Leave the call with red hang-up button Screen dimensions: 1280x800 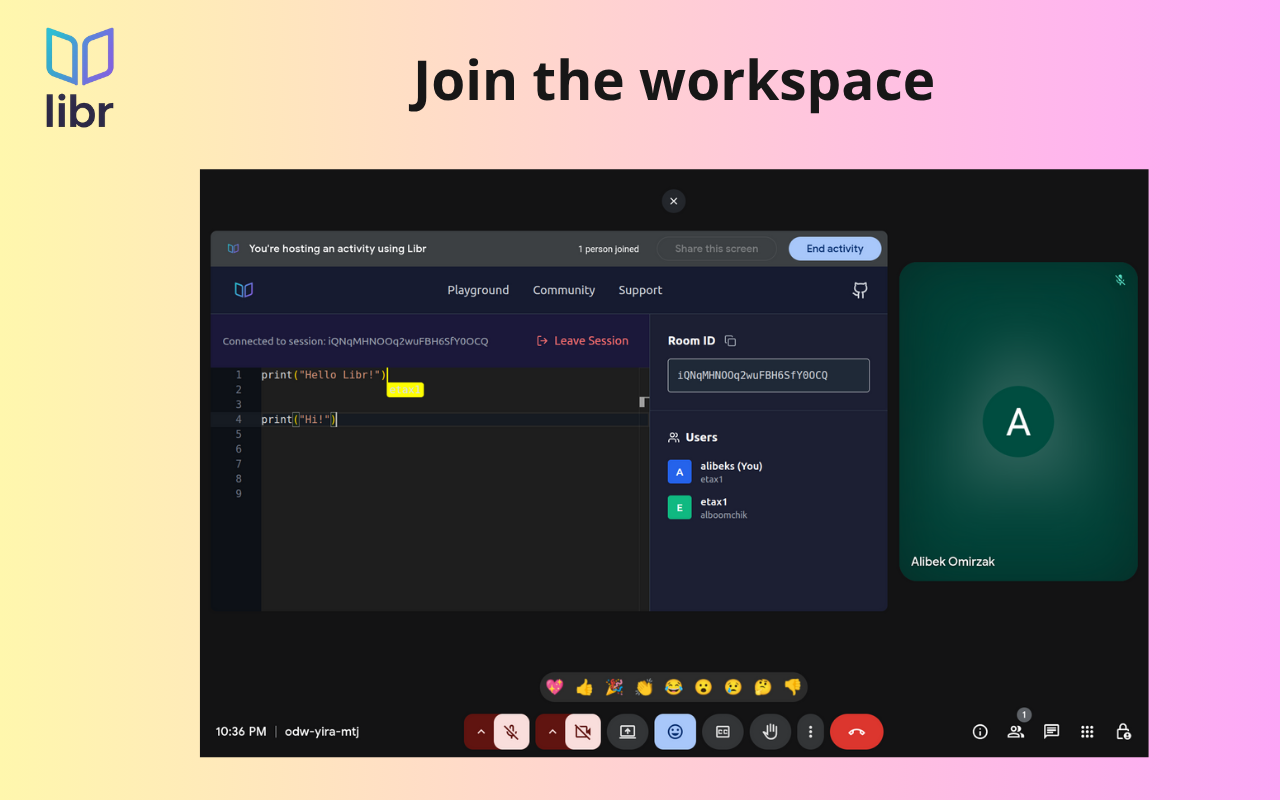857,732
